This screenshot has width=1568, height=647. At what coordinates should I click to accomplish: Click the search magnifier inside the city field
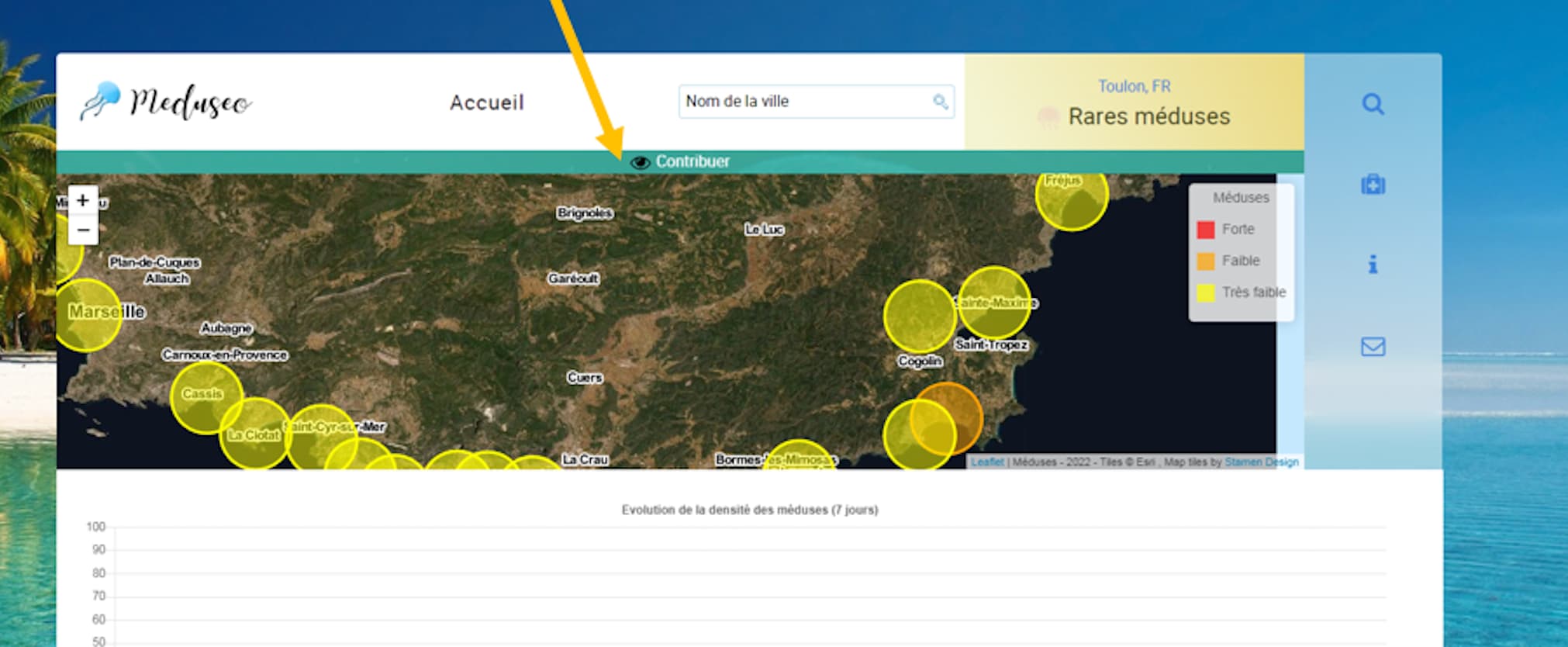940,102
